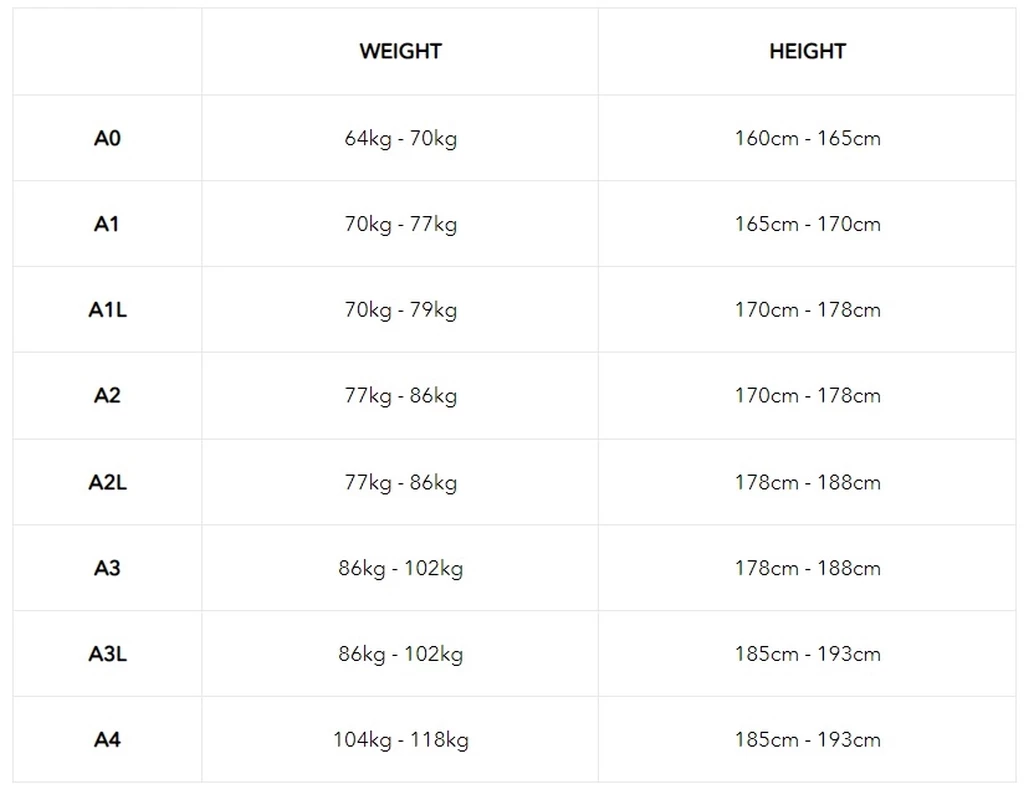The image size is (1024, 795).
Task: Click the 64kg - 70kg weight cell
Action: (400, 138)
